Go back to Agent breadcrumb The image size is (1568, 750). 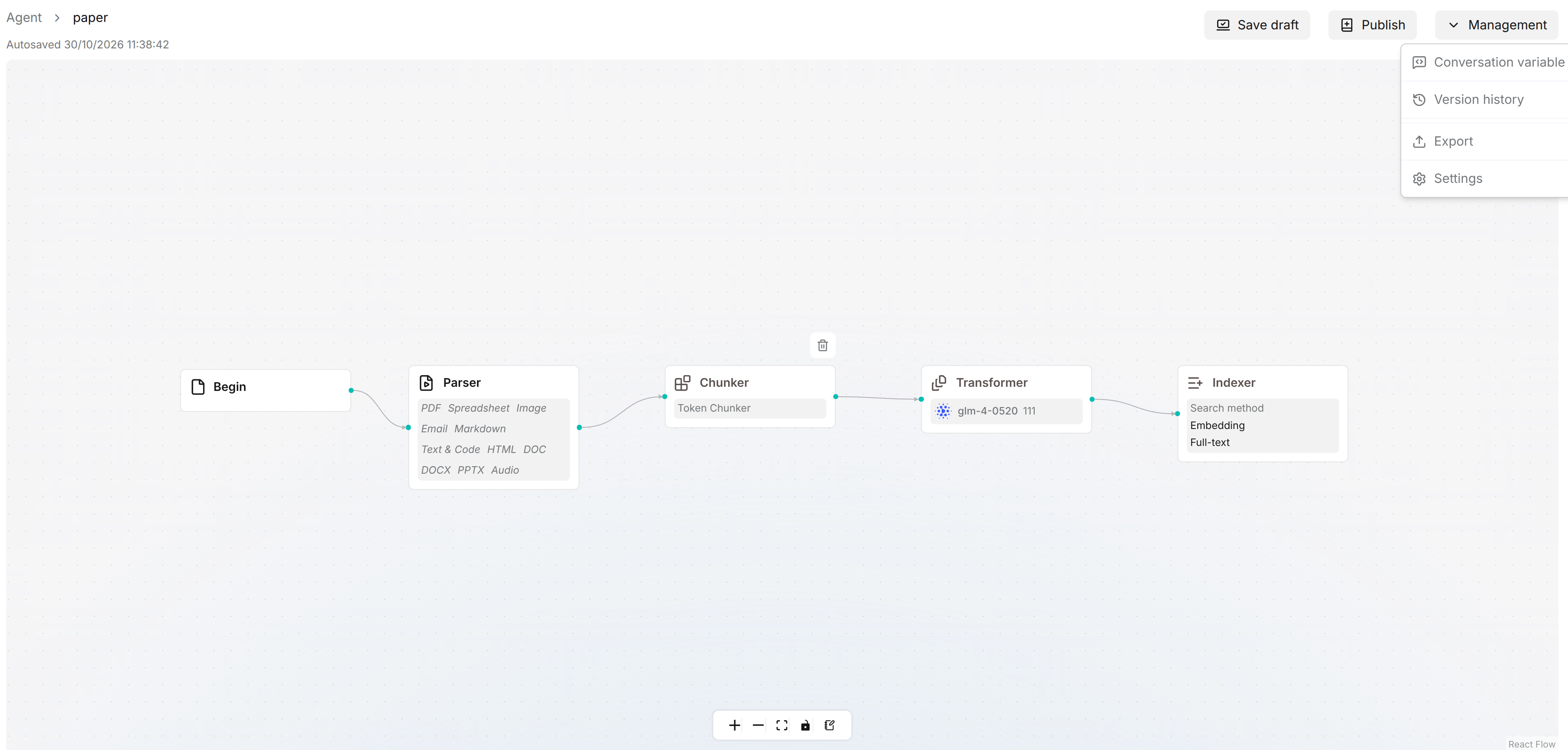coord(24,17)
